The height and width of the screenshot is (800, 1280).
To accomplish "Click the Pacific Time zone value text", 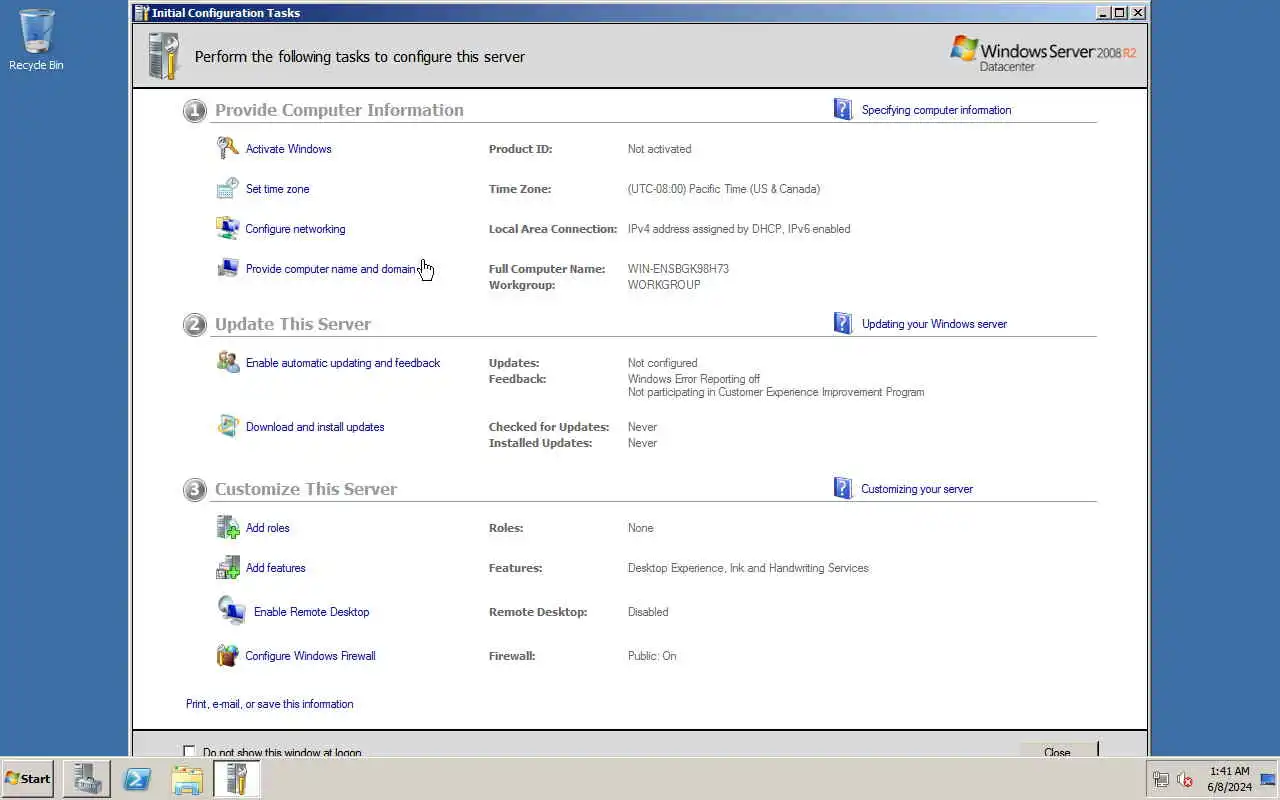I will coord(724,189).
